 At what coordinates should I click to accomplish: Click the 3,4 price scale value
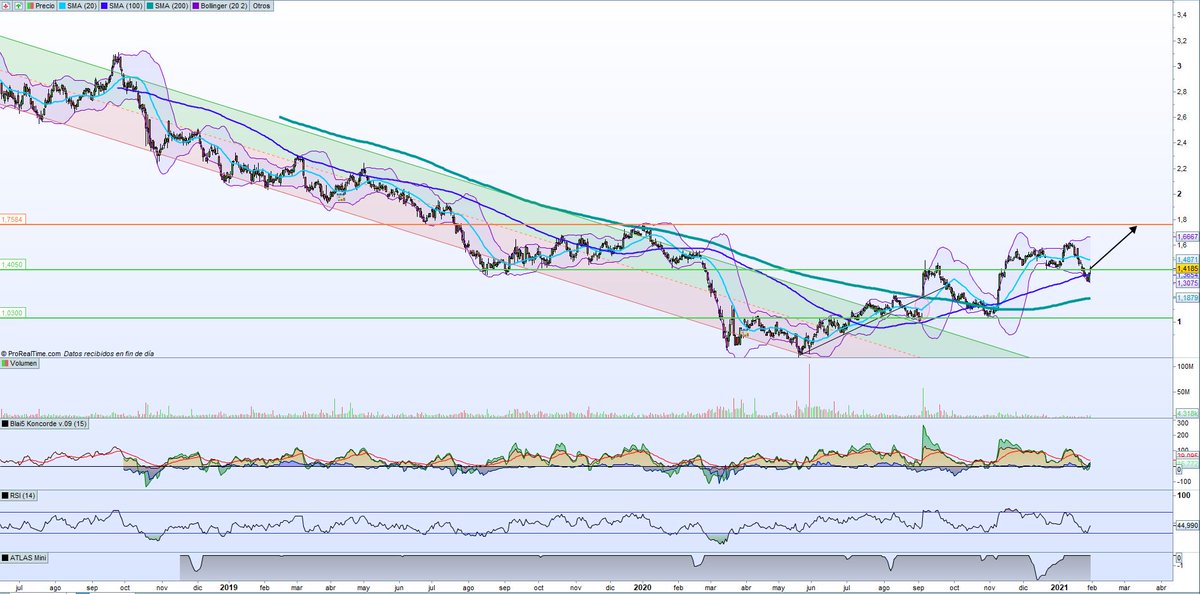pos(1184,14)
